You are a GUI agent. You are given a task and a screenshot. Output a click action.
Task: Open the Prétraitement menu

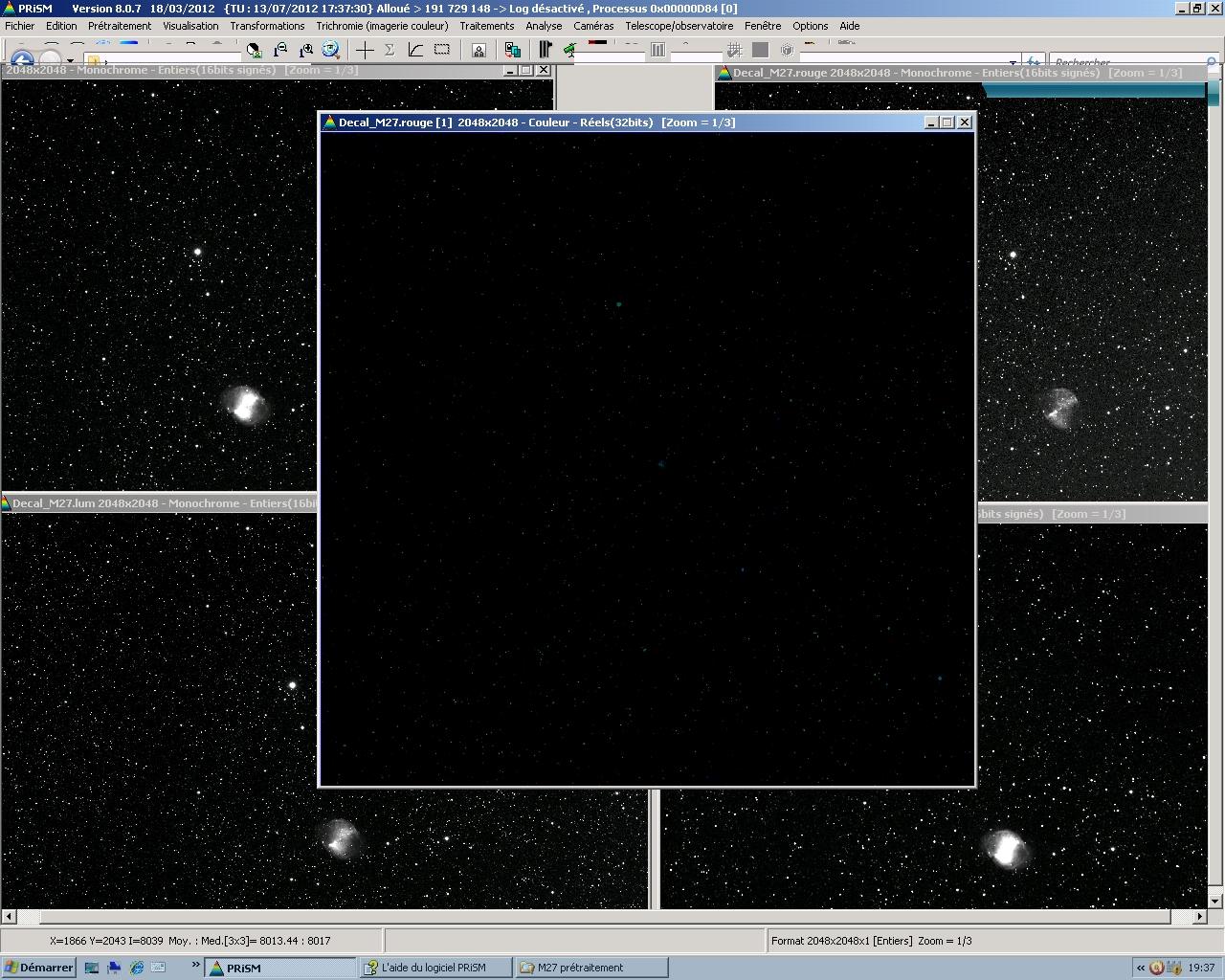(120, 26)
